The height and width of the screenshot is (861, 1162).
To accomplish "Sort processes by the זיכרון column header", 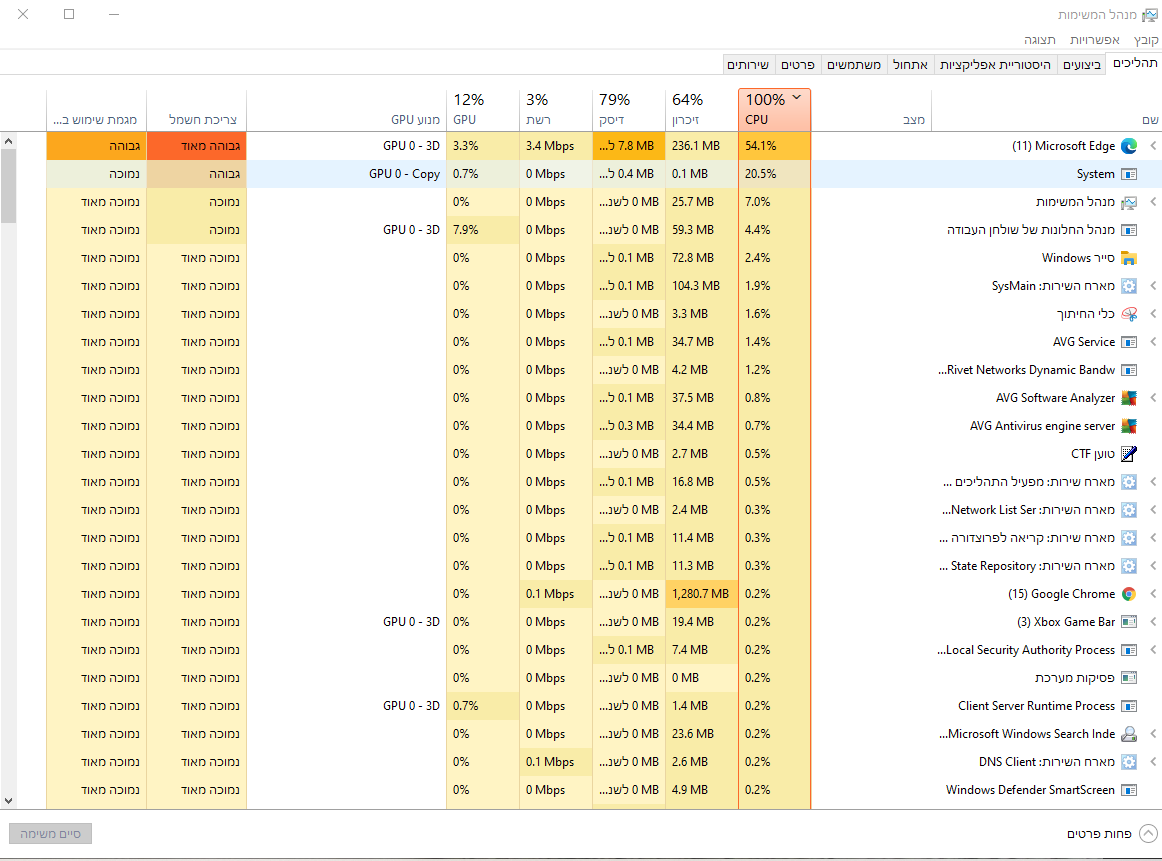I will [702, 110].
